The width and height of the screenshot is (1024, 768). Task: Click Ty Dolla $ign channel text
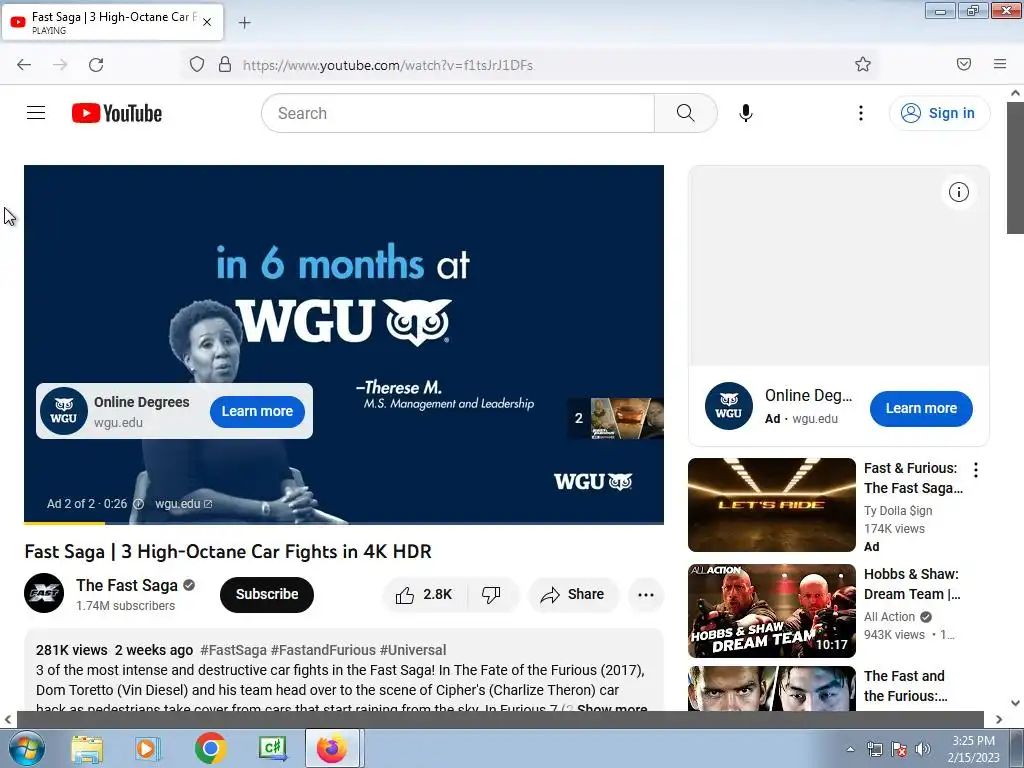pos(898,511)
